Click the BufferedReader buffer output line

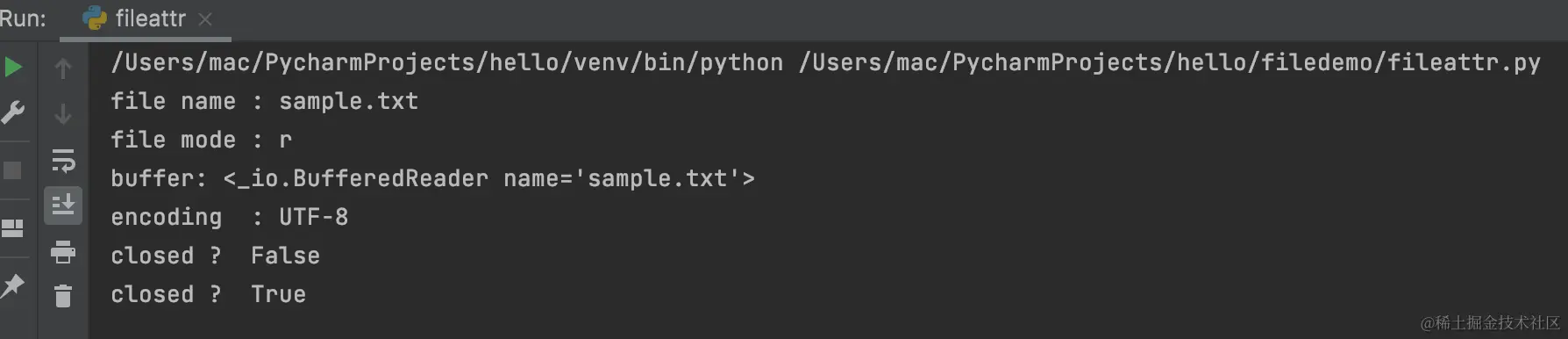pos(432,178)
